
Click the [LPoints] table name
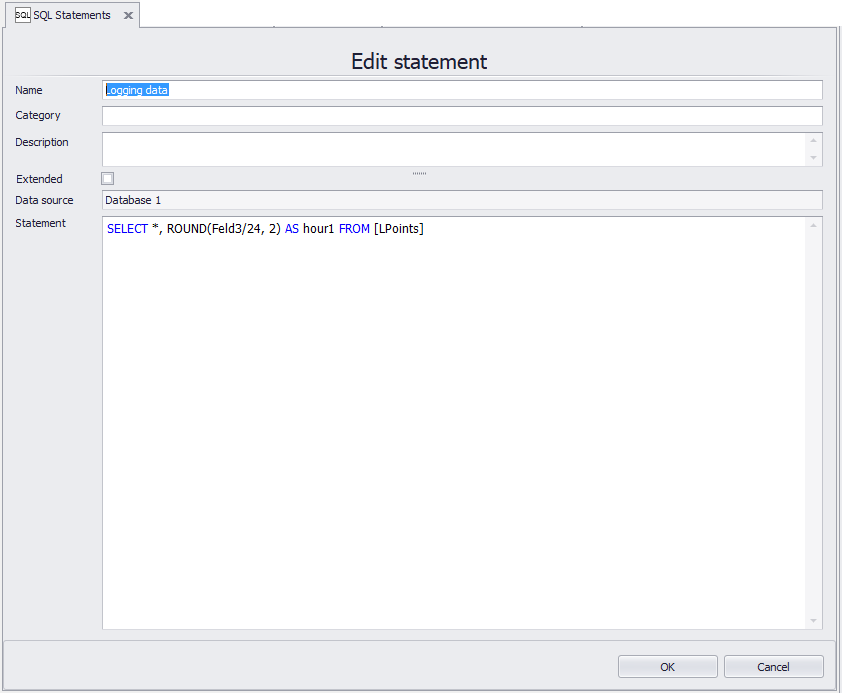(399, 229)
